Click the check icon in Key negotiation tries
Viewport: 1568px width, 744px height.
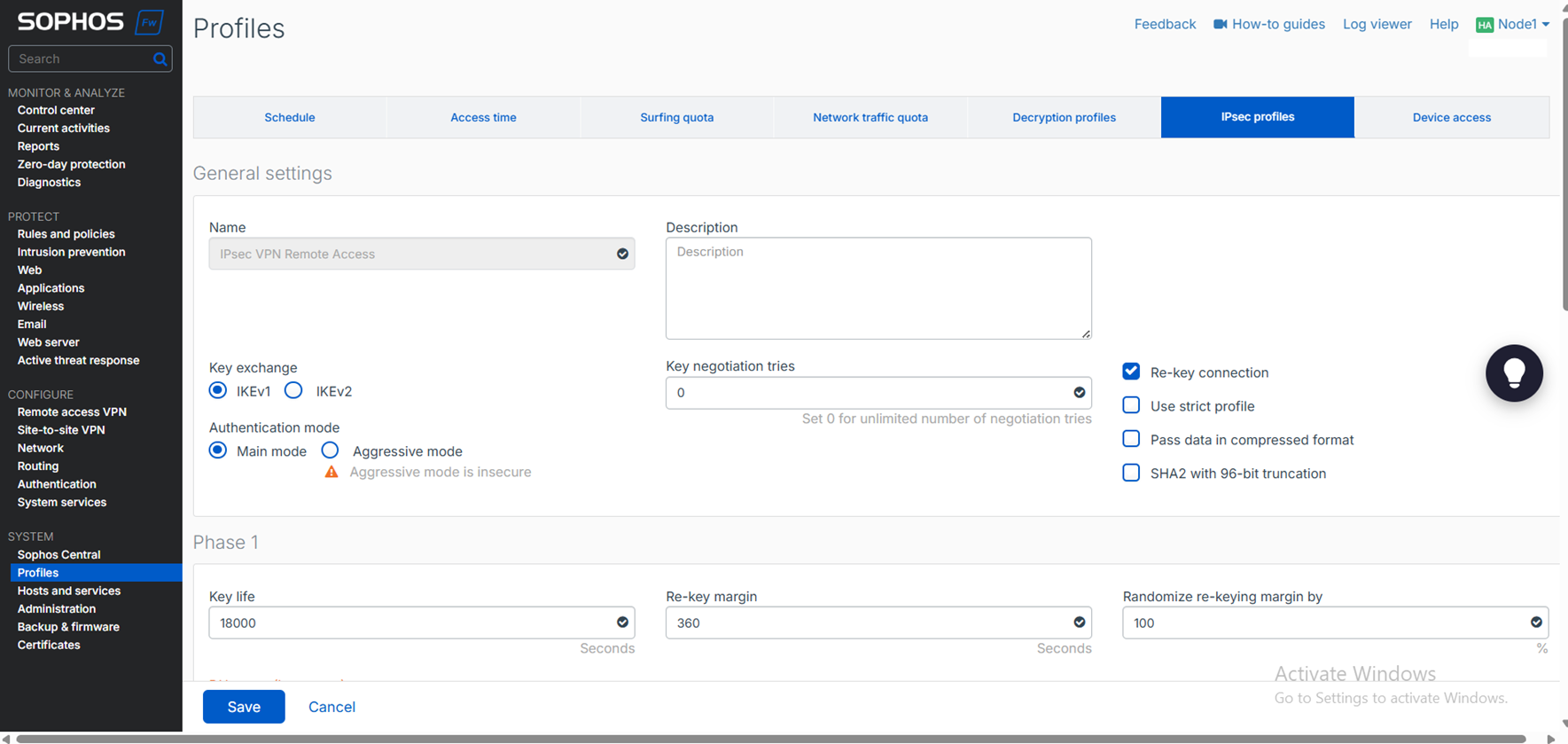1080,393
